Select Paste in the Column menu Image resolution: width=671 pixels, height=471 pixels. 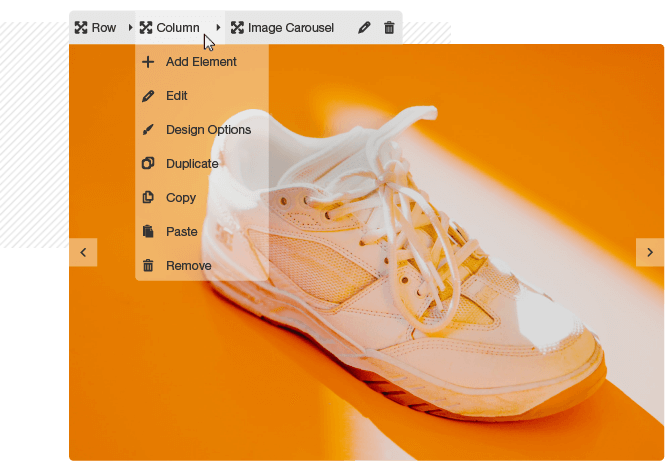(x=202, y=231)
